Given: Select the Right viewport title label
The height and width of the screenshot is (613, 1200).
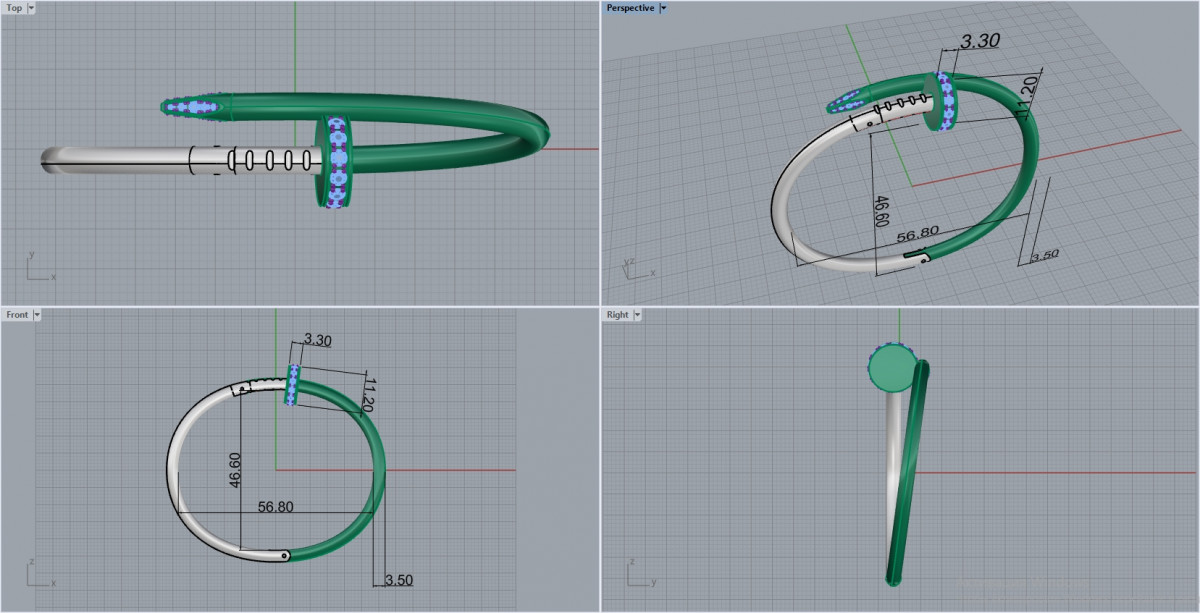Looking at the screenshot, I should (x=617, y=315).
